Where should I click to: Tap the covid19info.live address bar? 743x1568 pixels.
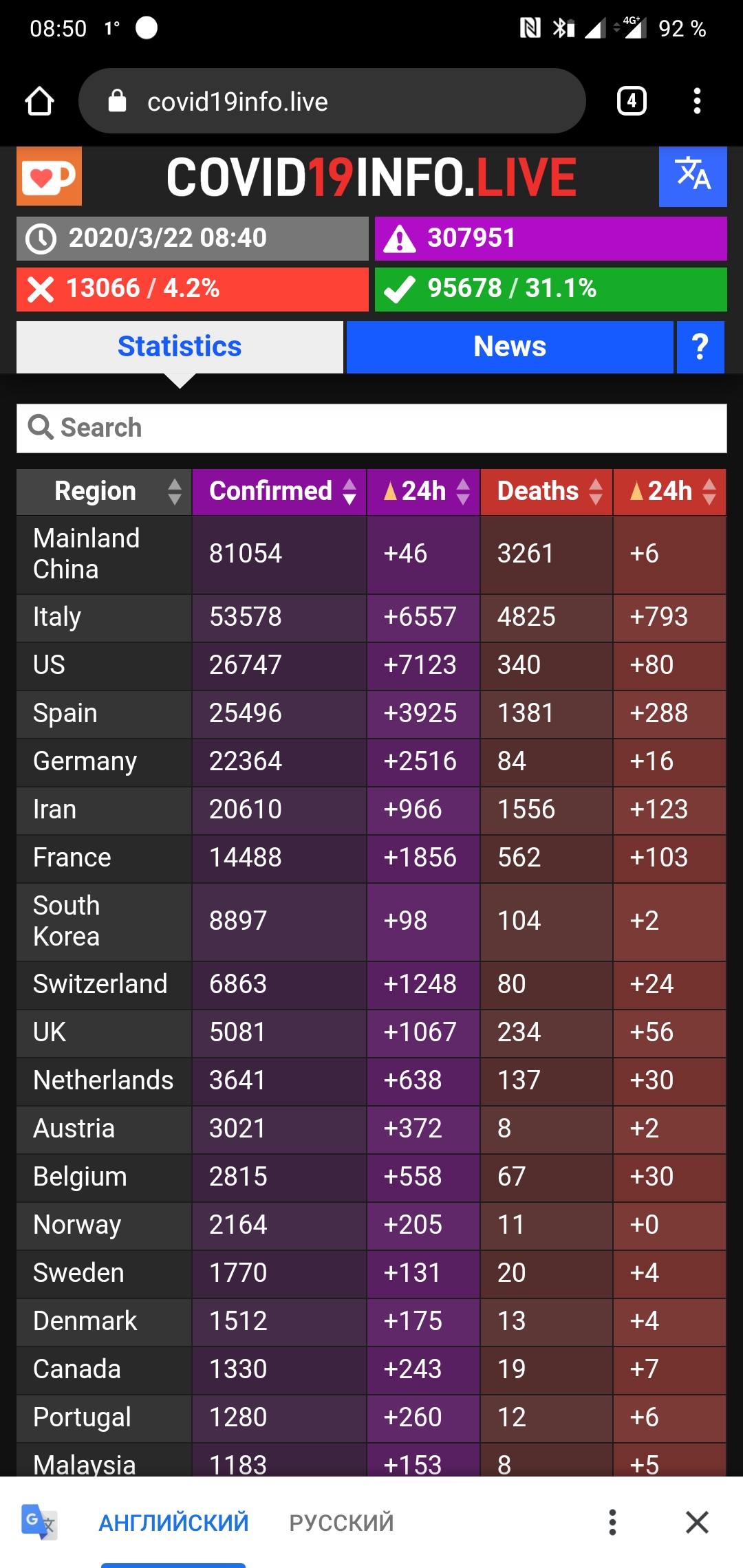(332, 101)
